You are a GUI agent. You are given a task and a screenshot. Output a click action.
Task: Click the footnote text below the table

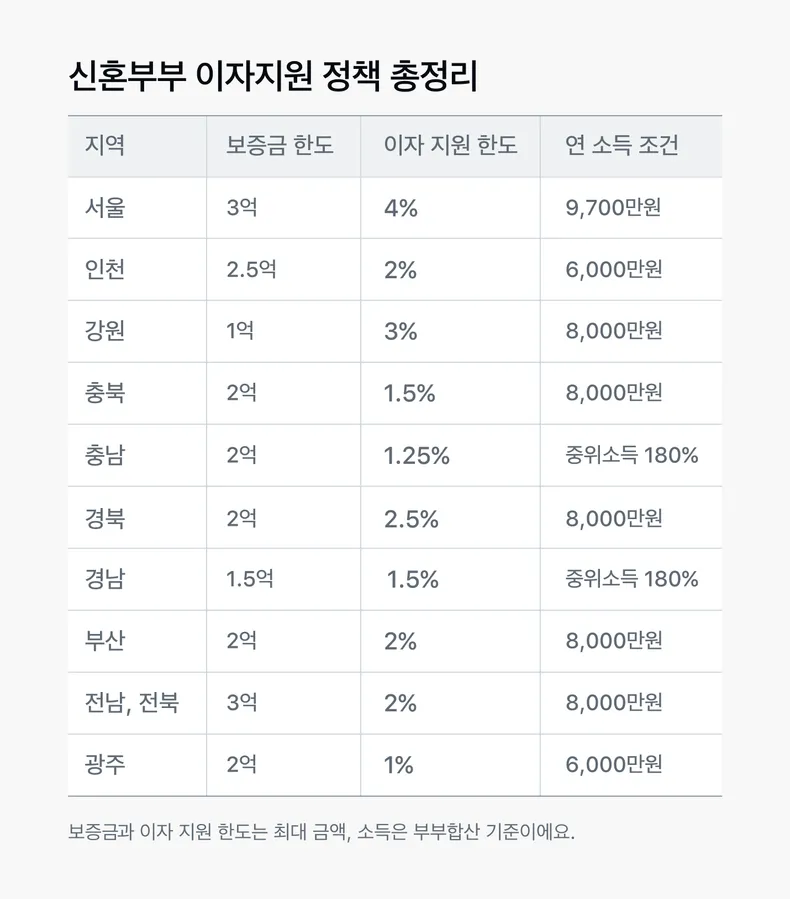tap(321, 831)
